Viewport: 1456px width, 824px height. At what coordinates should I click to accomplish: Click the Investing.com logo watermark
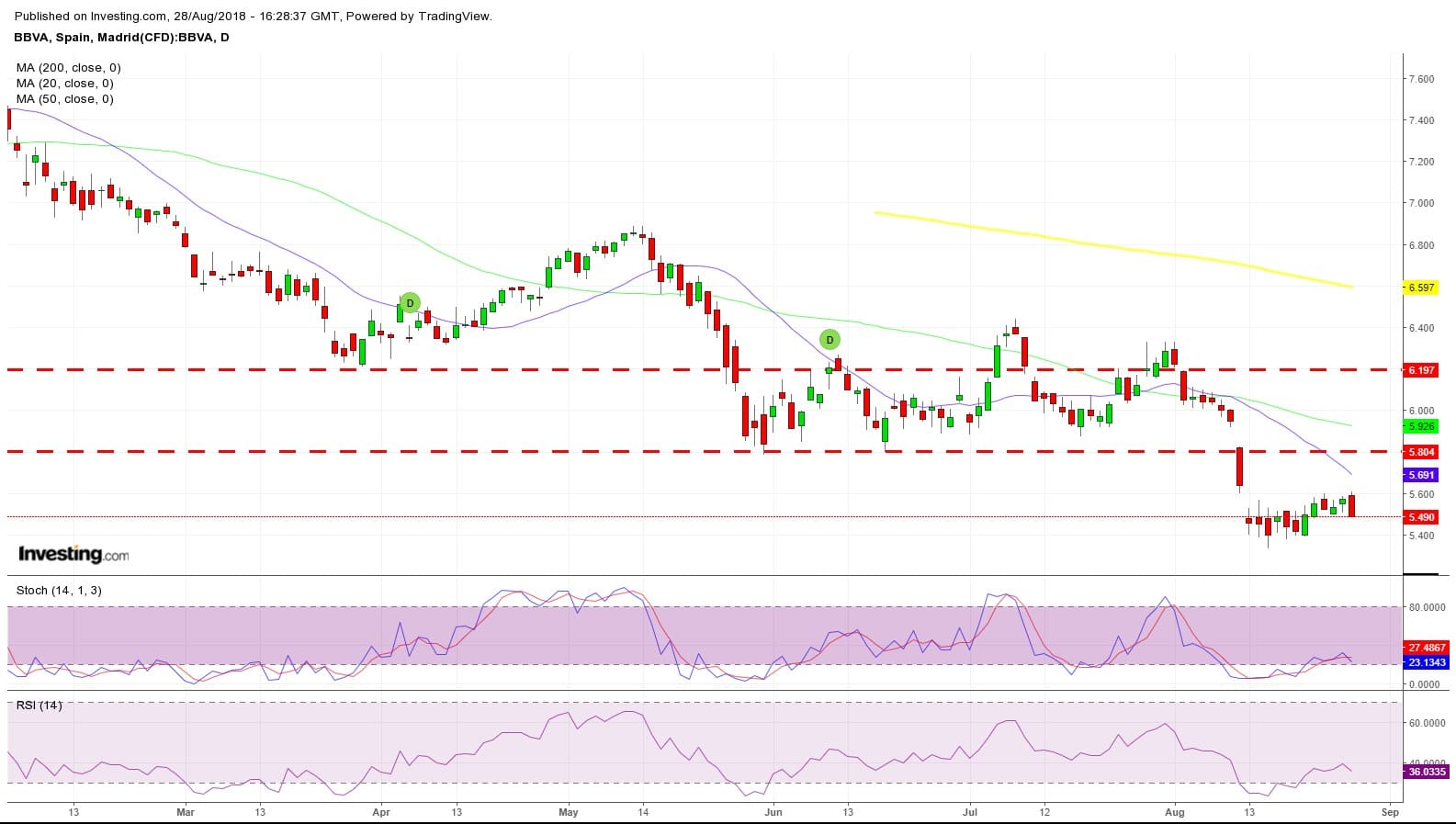(73, 554)
